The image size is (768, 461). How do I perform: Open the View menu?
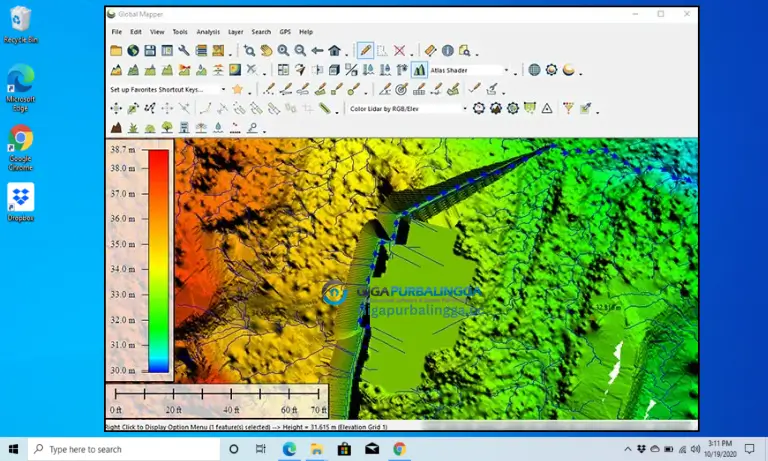click(x=157, y=32)
